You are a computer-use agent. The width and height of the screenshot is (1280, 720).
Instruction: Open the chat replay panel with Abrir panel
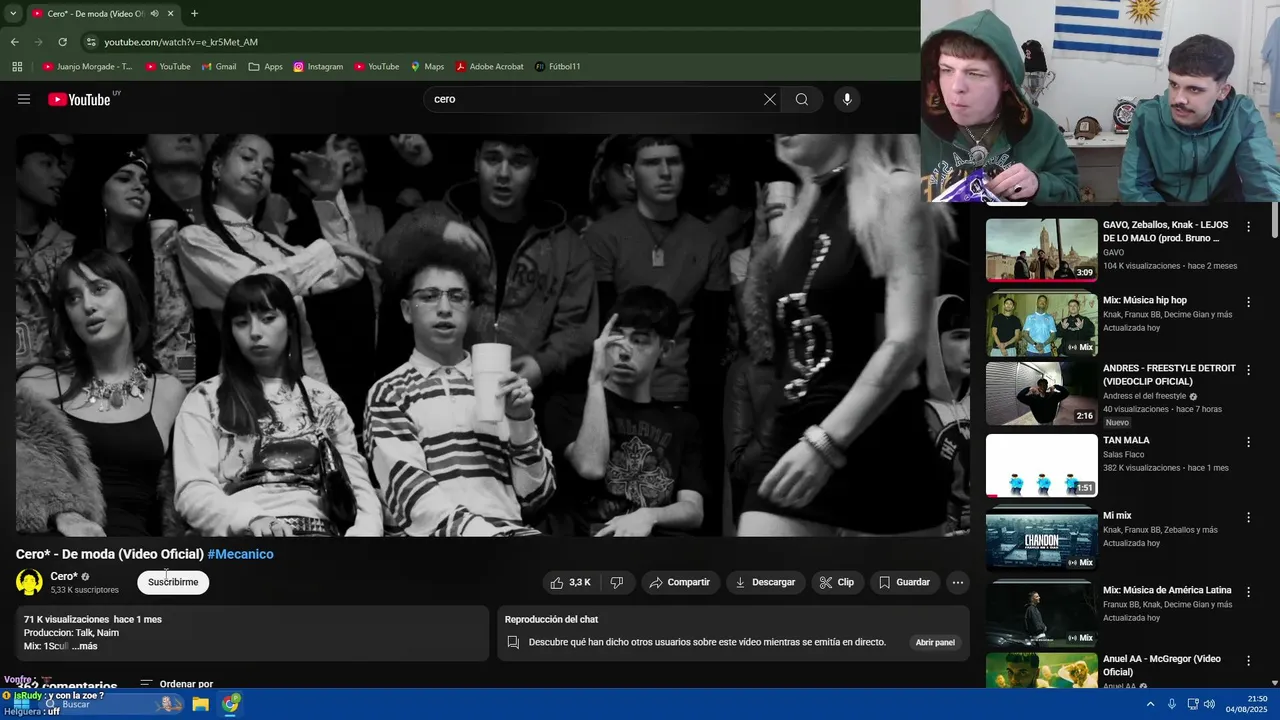click(x=935, y=642)
